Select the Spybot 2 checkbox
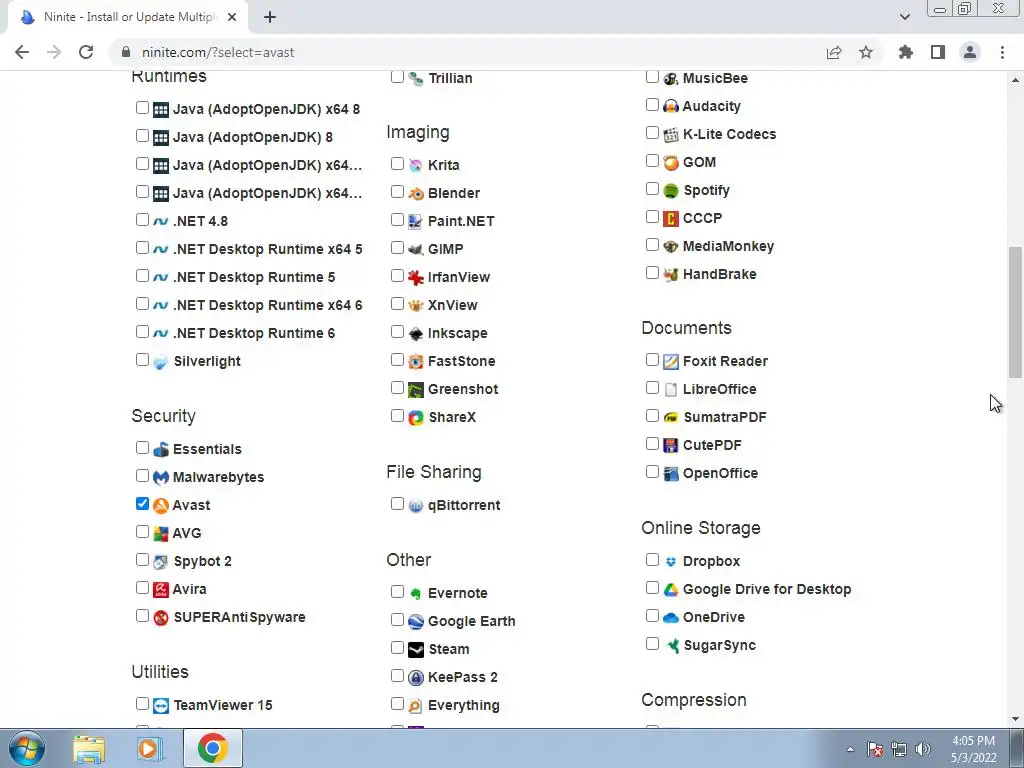The image size is (1024, 768). [x=142, y=560]
